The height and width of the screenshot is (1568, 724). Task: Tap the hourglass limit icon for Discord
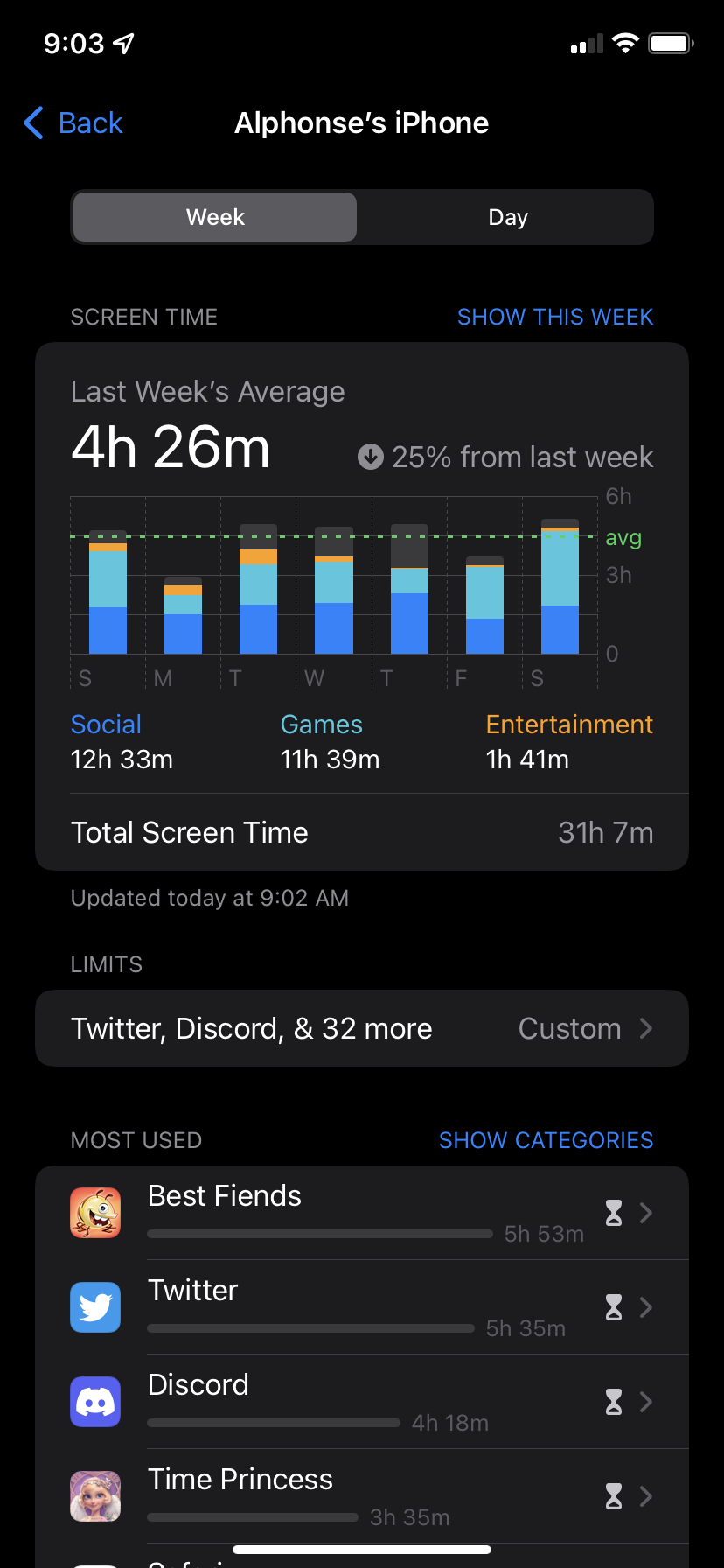point(614,1402)
